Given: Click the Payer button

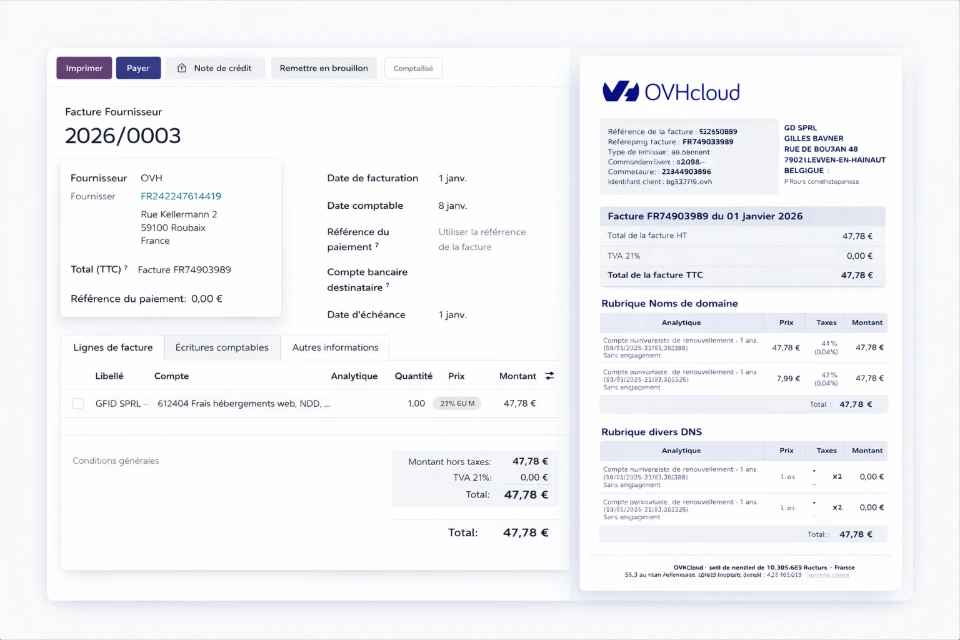Looking at the screenshot, I should click(138, 68).
